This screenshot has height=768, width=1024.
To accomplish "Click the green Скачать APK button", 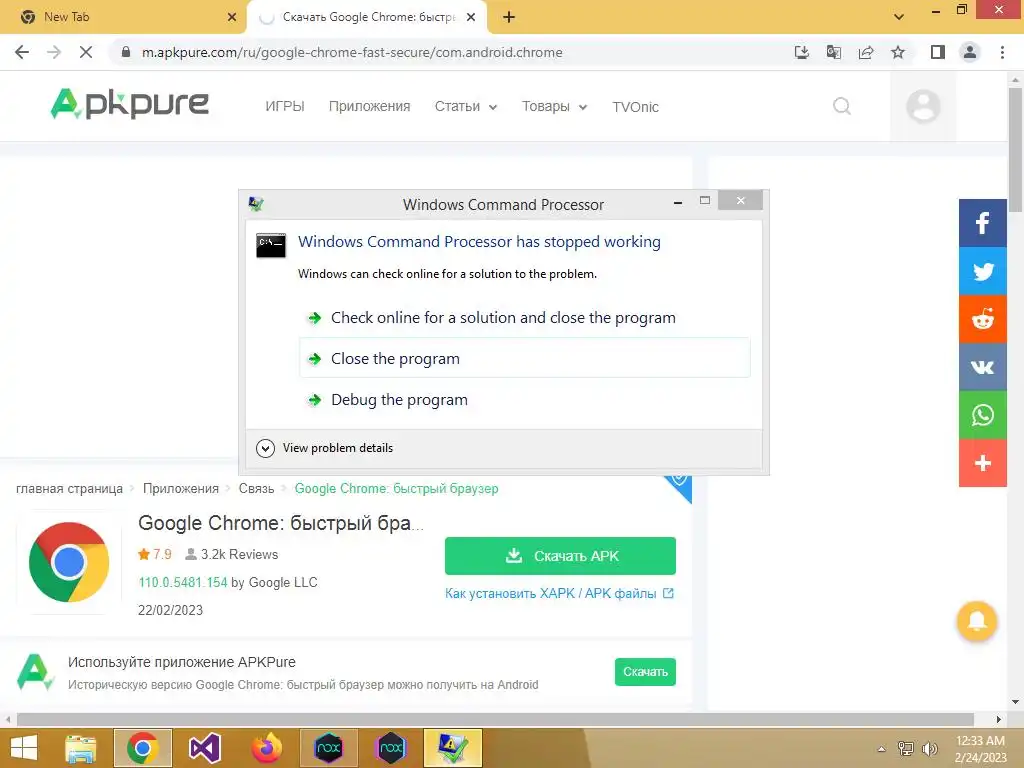I will (560, 556).
